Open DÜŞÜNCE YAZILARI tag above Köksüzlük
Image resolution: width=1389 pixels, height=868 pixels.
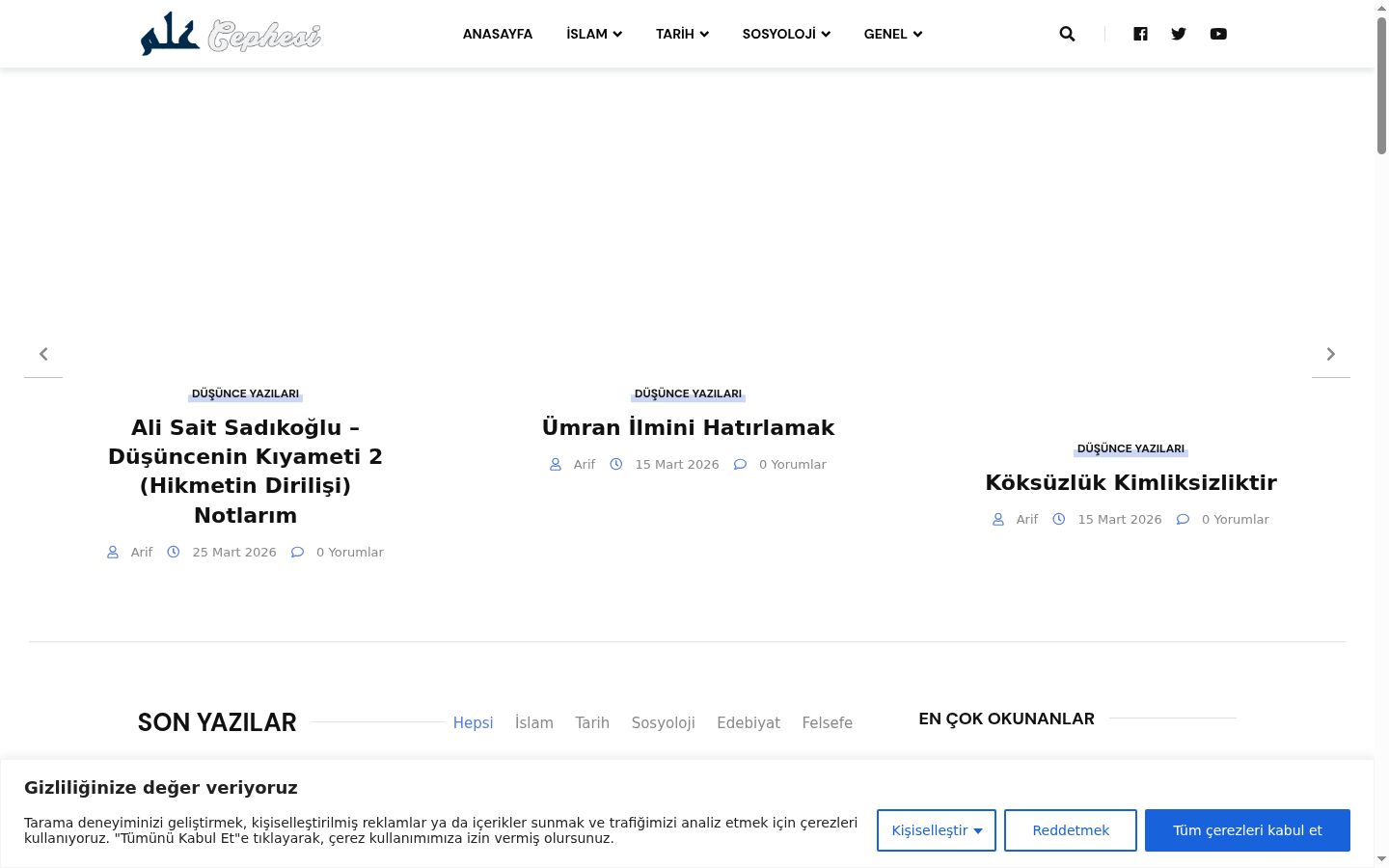pyautogui.click(x=1130, y=448)
